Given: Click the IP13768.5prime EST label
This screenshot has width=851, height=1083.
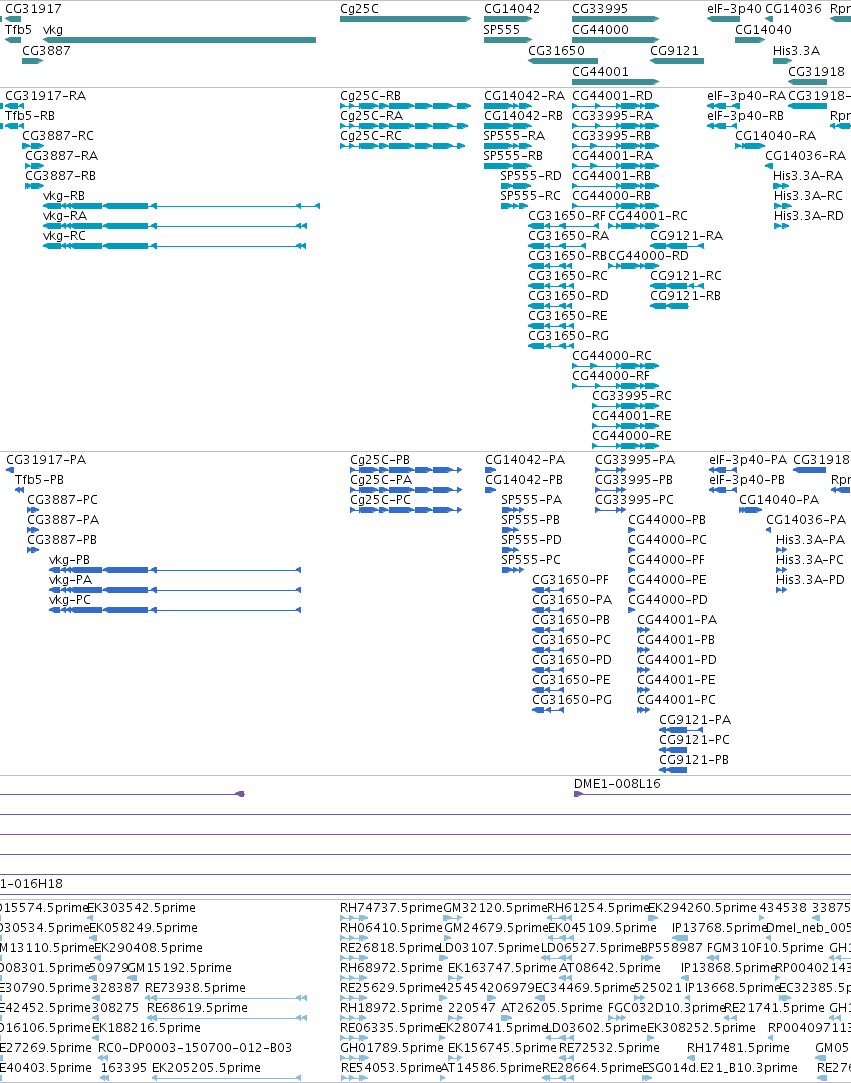Looking at the screenshot, I should pos(718,928).
